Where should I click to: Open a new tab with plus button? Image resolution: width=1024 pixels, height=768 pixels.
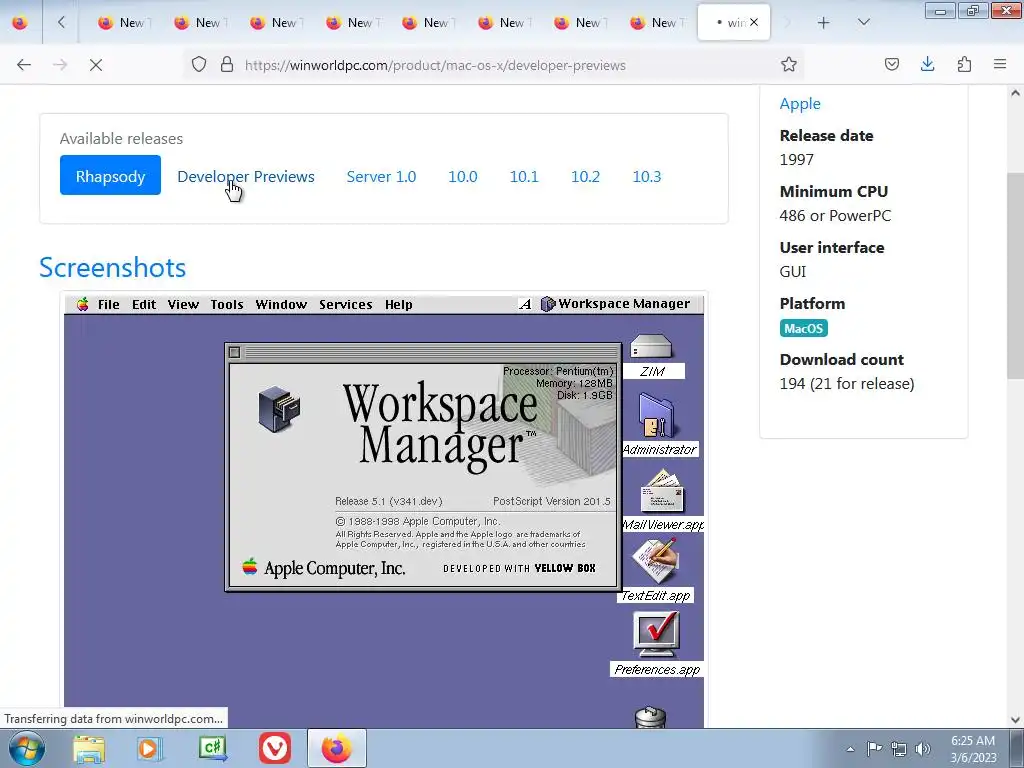click(x=824, y=22)
